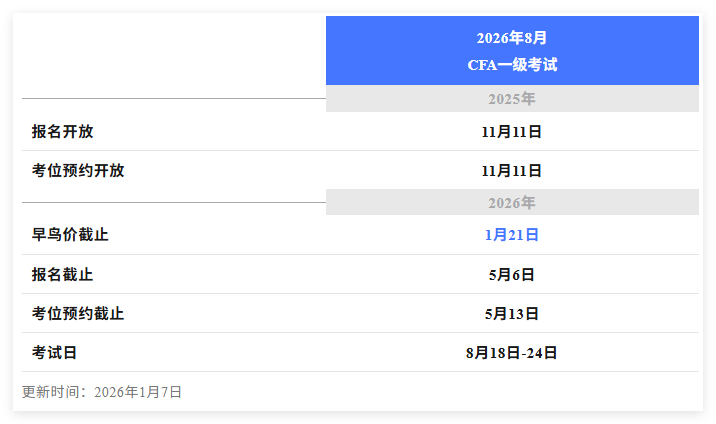The width and height of the screenshot is (716, 424).
Task: Select the 2026年1月7日 update date
Action: 138,392
